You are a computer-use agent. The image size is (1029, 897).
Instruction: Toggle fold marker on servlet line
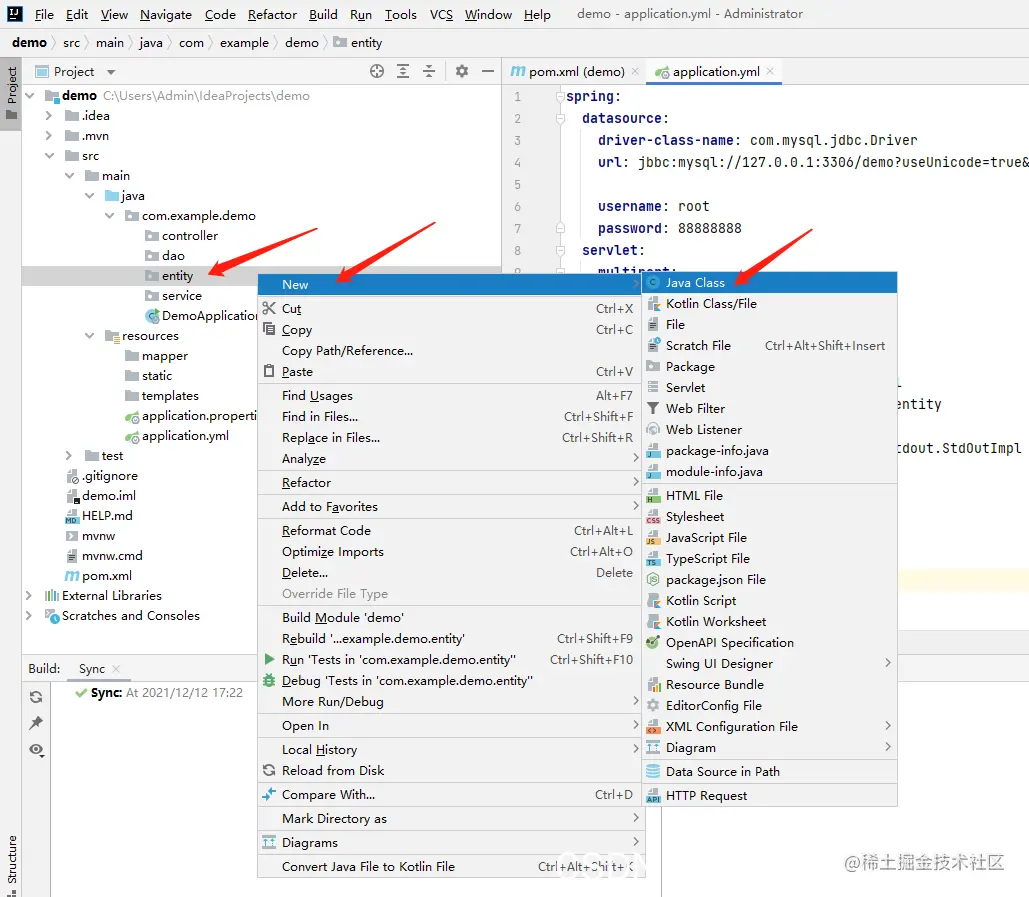point(560,250)
